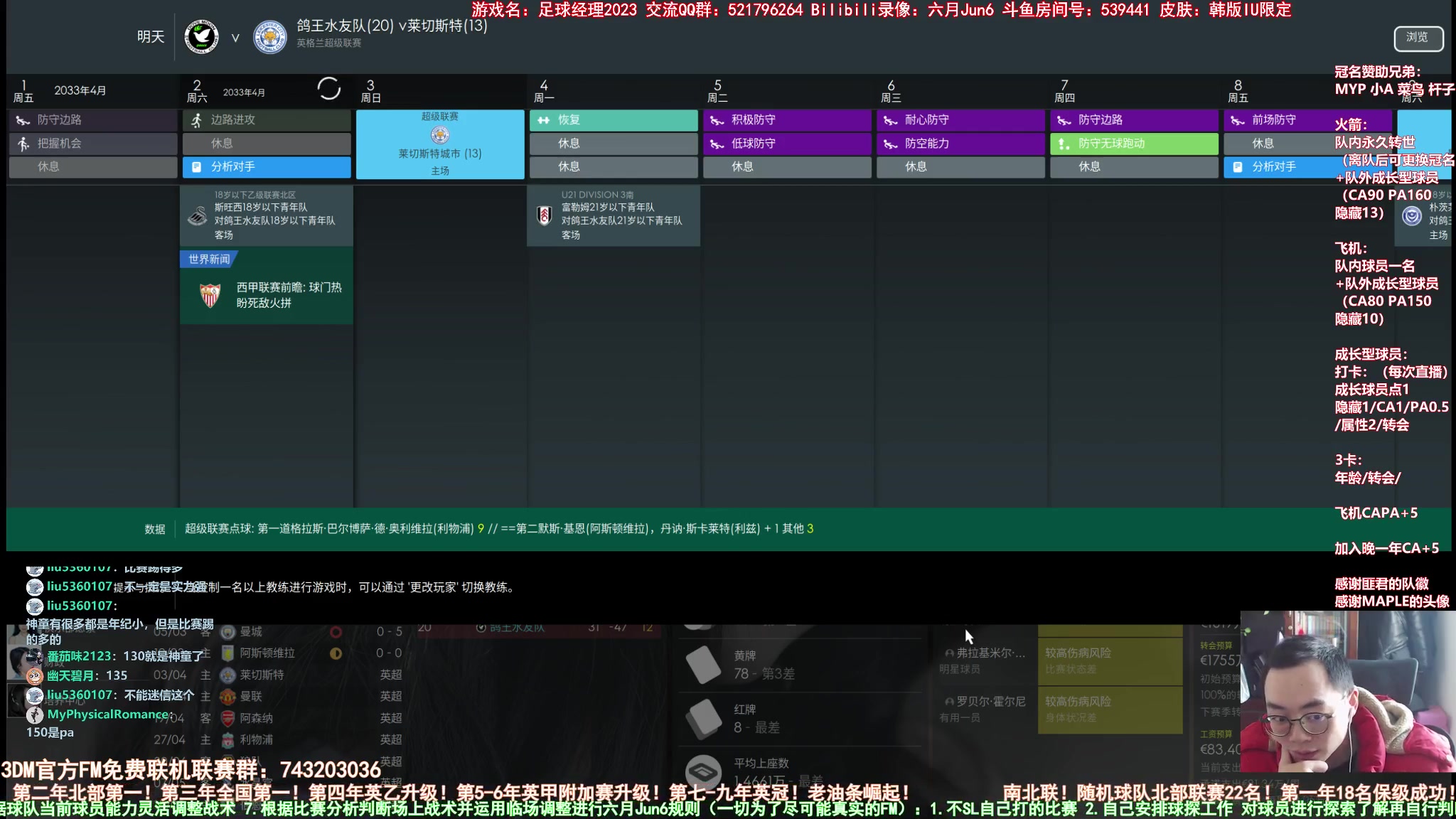Click Friday's 防守边路 session icon

coord(23,120)
